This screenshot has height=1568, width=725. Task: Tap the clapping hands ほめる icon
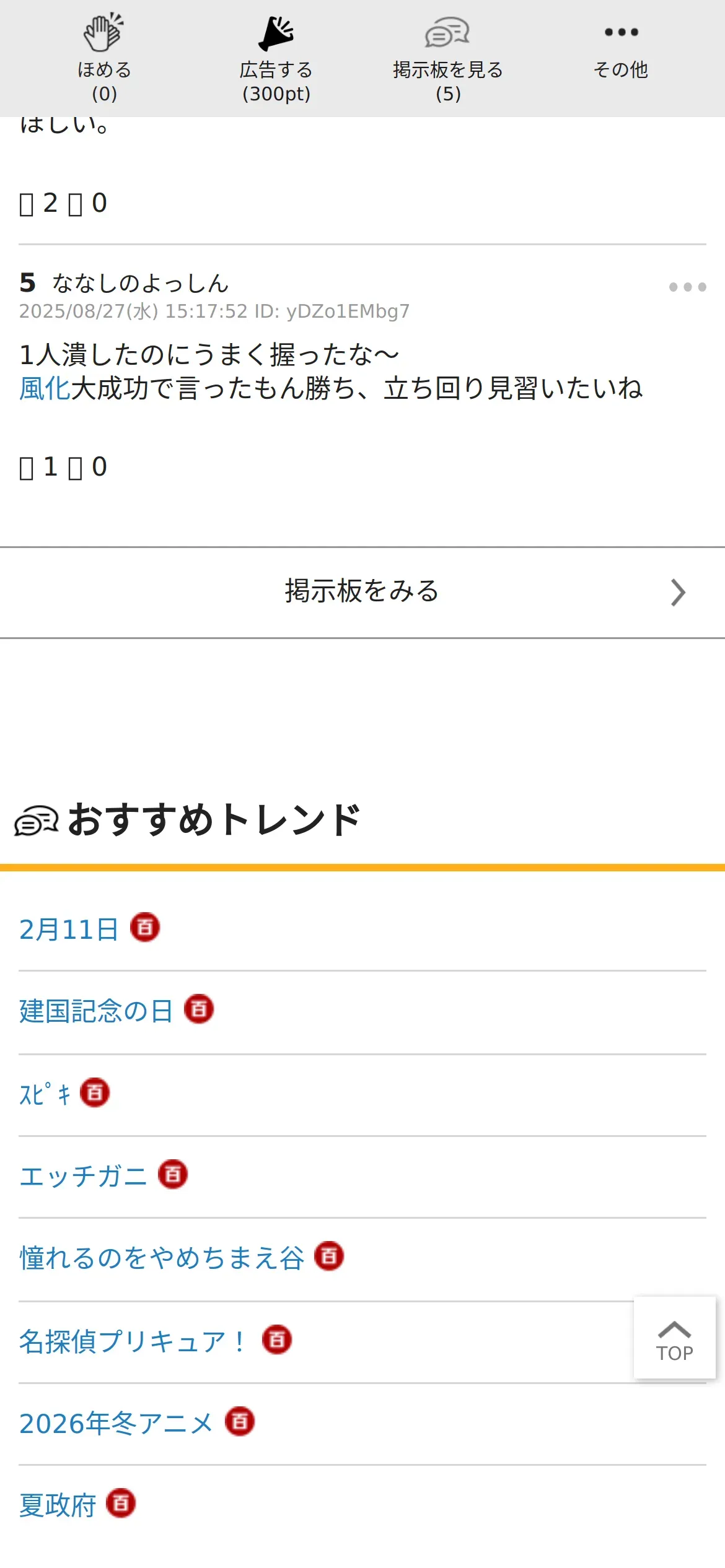104,32
